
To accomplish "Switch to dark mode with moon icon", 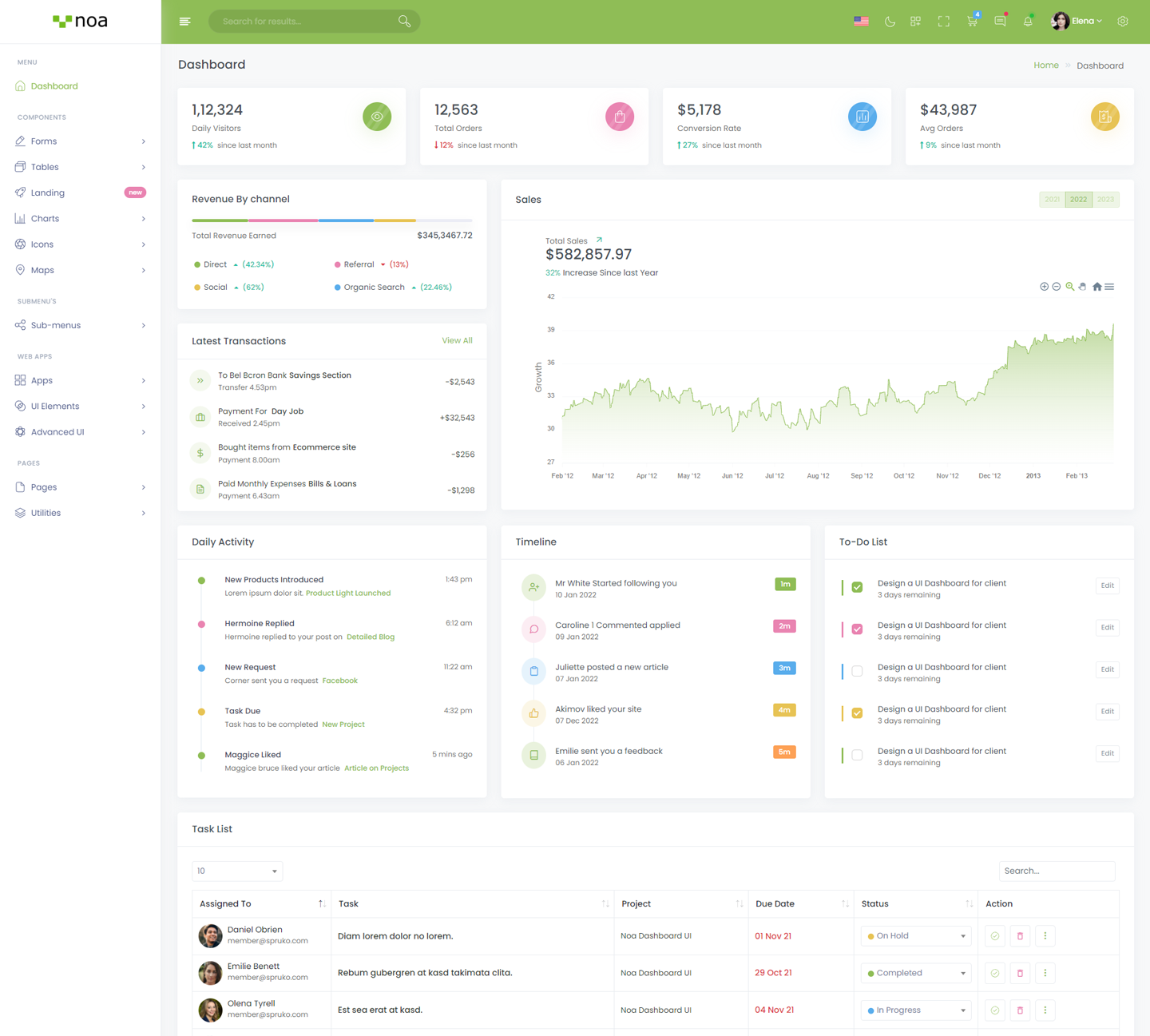I will tap(890, 22).
